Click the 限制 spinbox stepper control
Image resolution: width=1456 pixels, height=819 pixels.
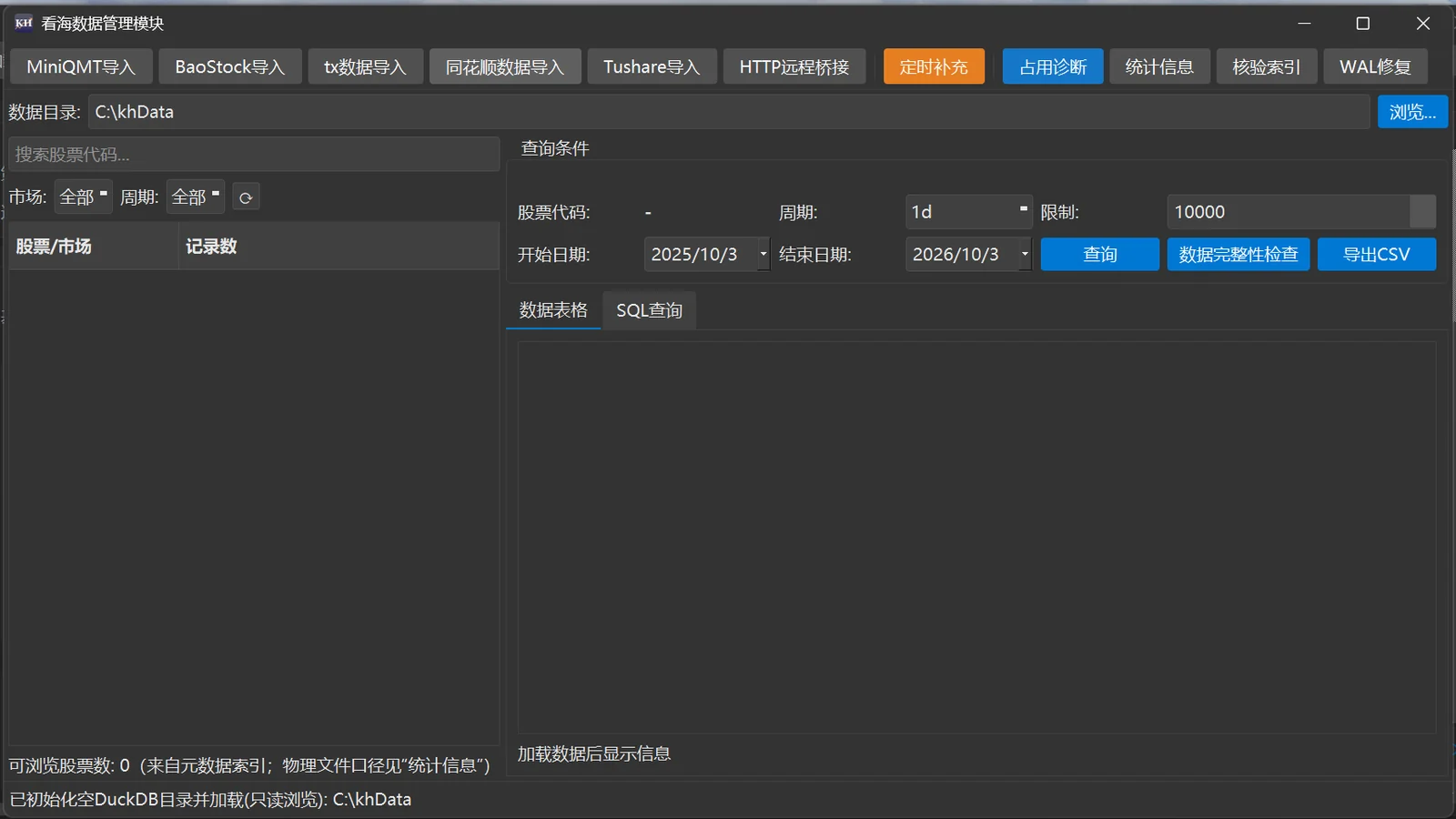tap(1422, 212)
